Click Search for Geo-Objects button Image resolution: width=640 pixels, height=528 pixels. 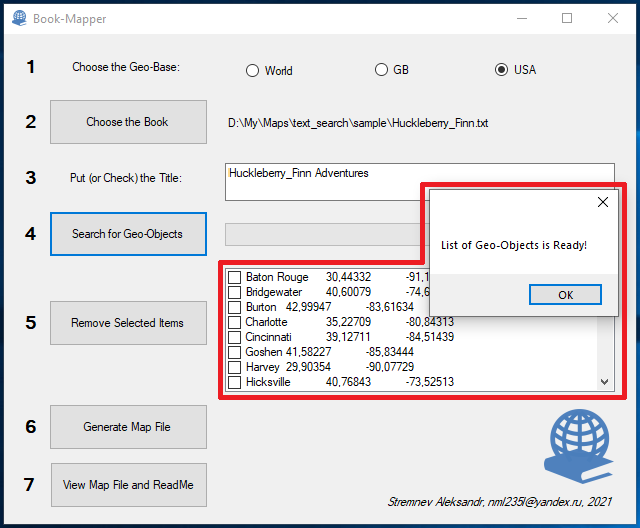click(x=128, y=234)
